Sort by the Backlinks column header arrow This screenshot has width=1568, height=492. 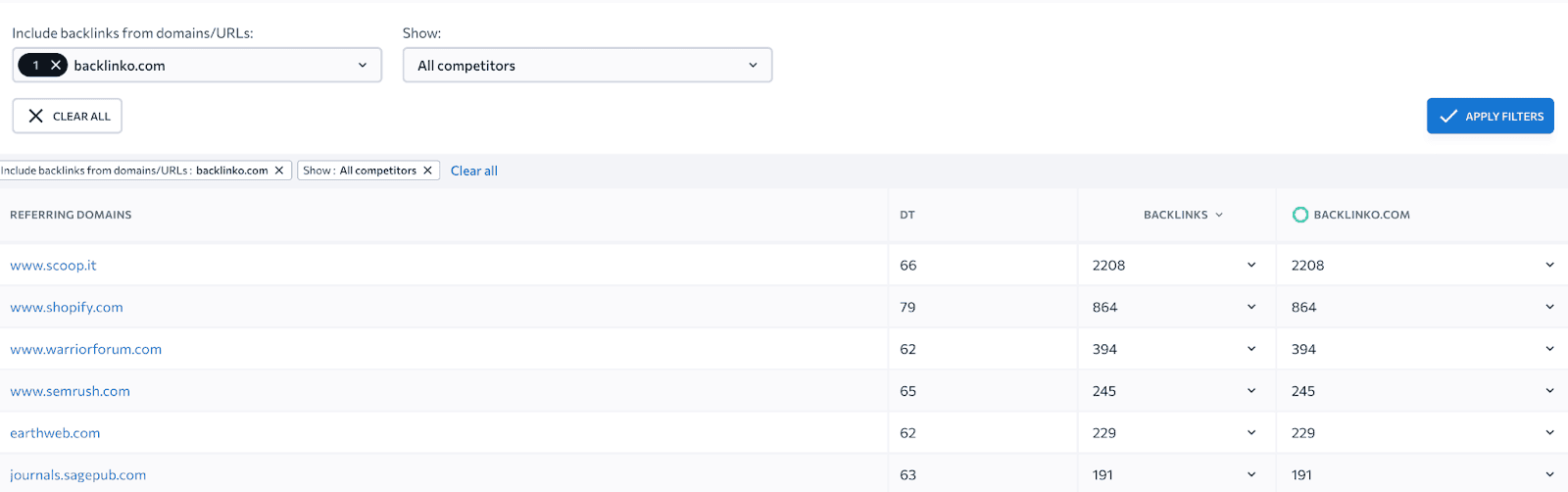point(1219,215)
